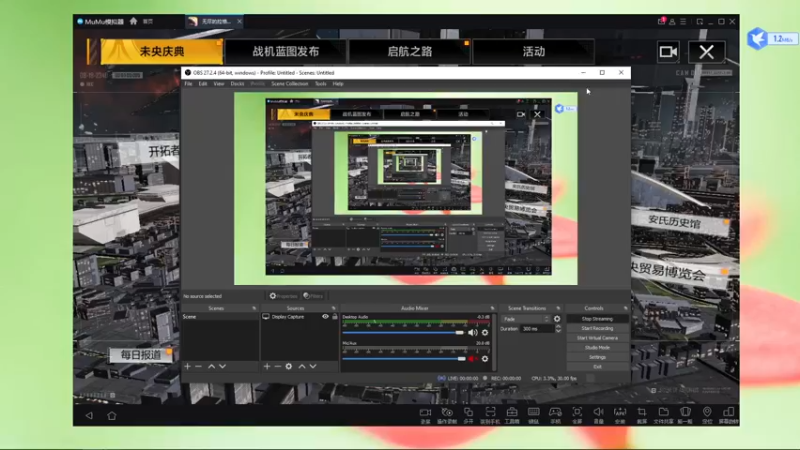Screen dimensions: 800x450
Task: Switch to 活动 game tab
Action: pos(534,52)
